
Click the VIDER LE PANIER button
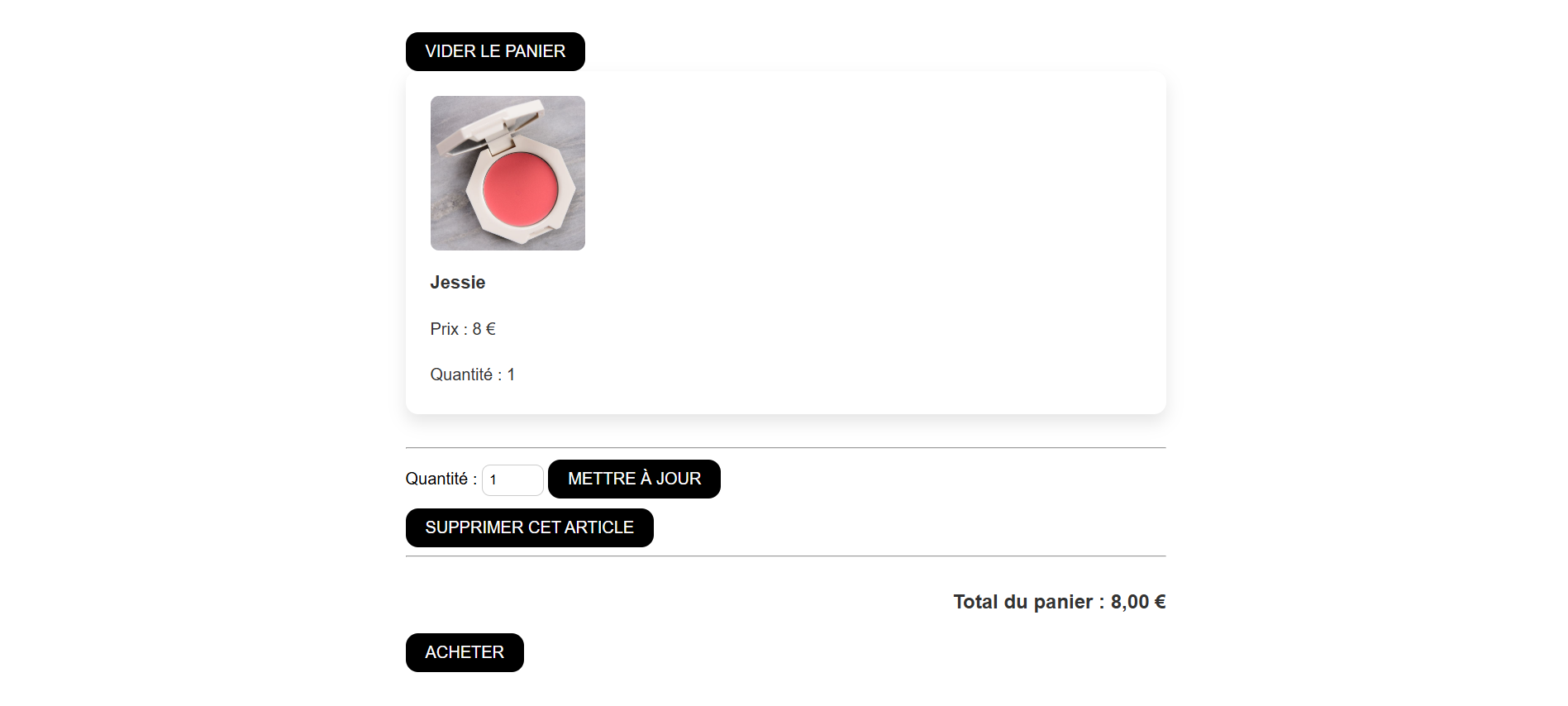coord(495,51)
